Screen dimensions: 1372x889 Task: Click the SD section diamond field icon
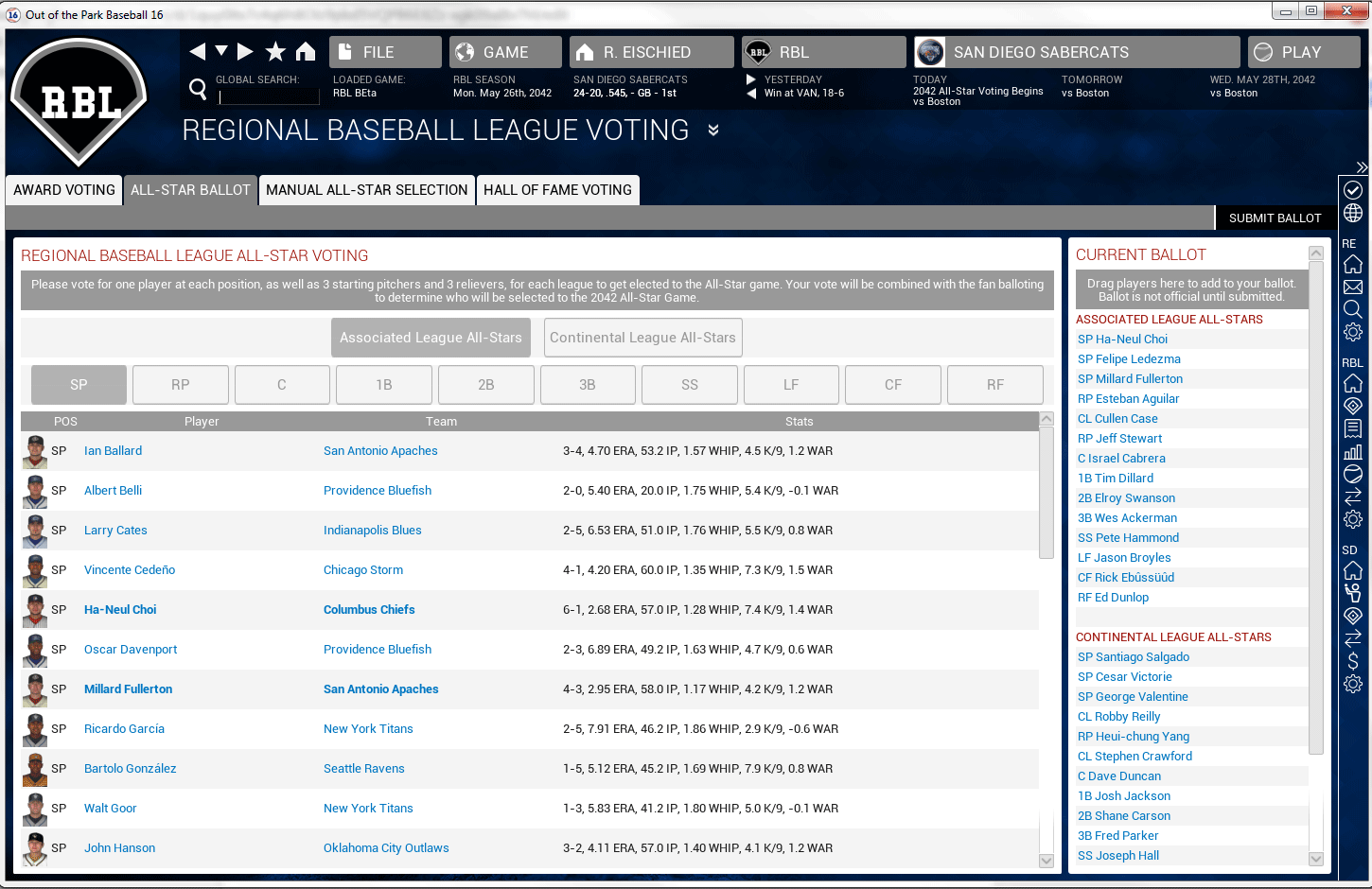pyautogui.click(x=1353, y=616)
